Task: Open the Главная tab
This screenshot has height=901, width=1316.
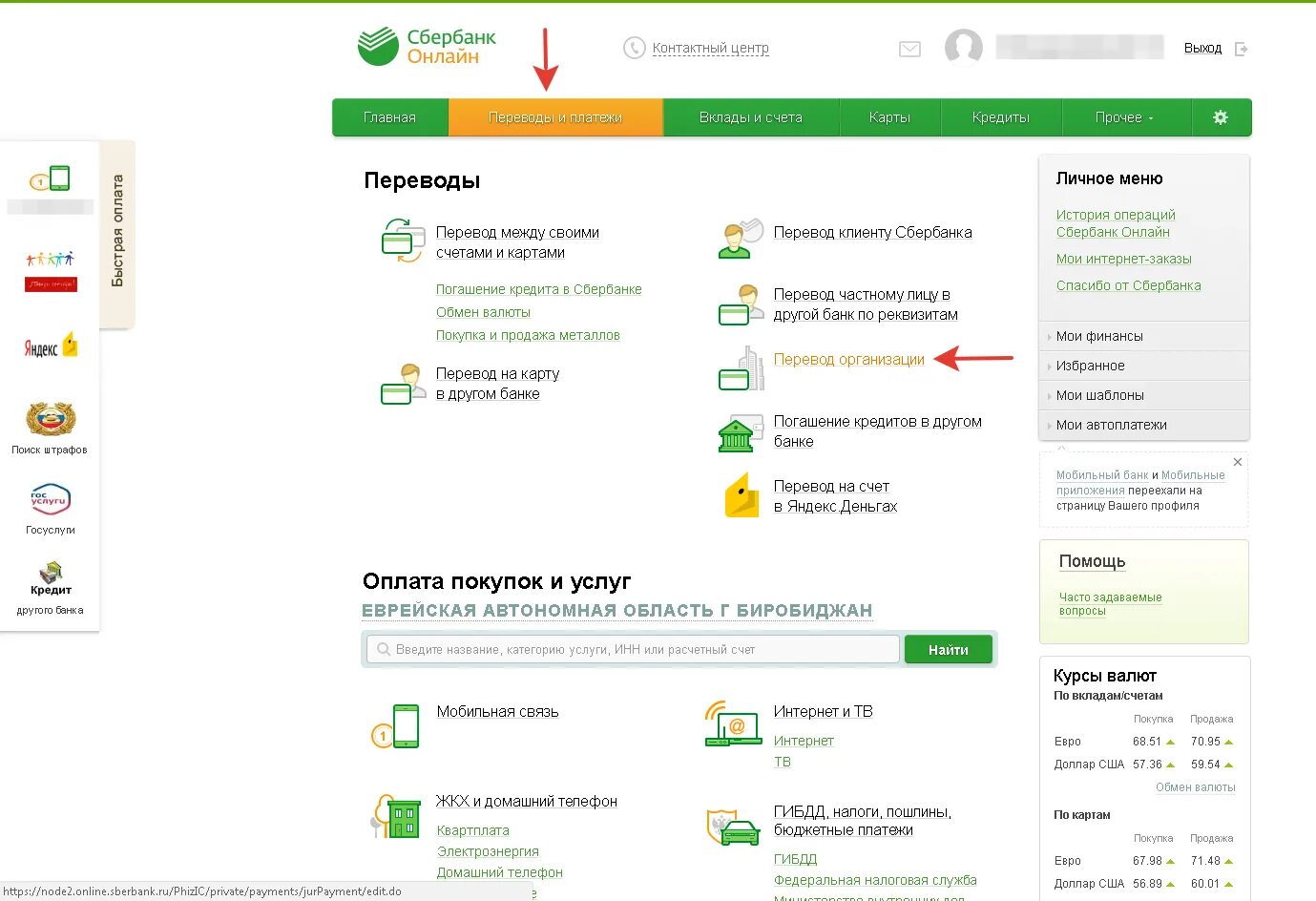Action: click(389, 117)
